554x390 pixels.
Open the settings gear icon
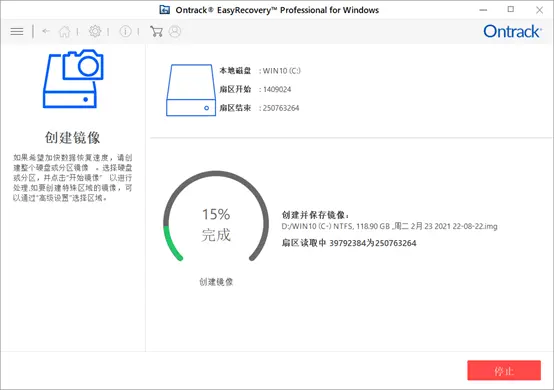[95, 31]
